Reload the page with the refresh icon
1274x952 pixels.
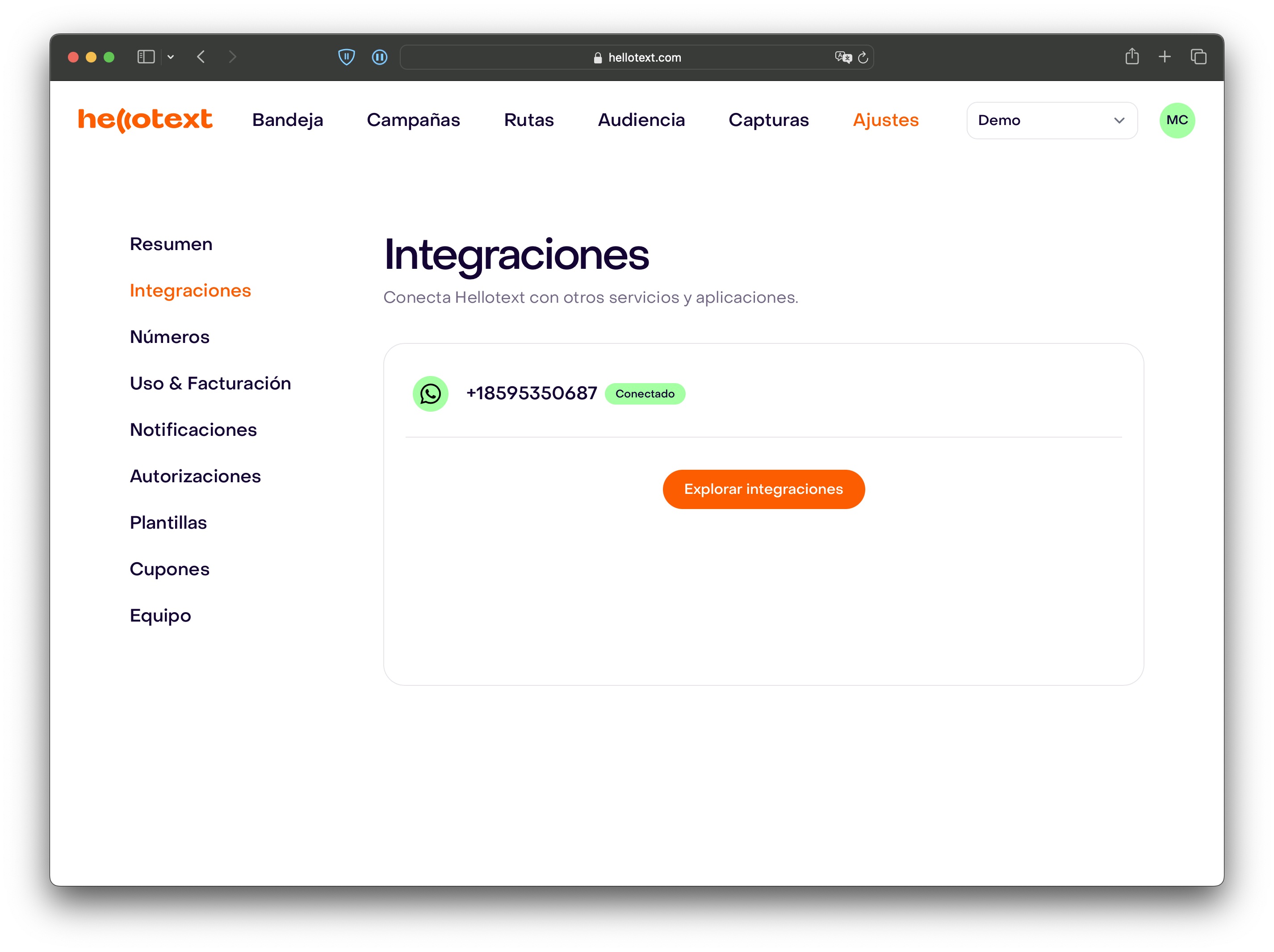click(x=863, y=58)
